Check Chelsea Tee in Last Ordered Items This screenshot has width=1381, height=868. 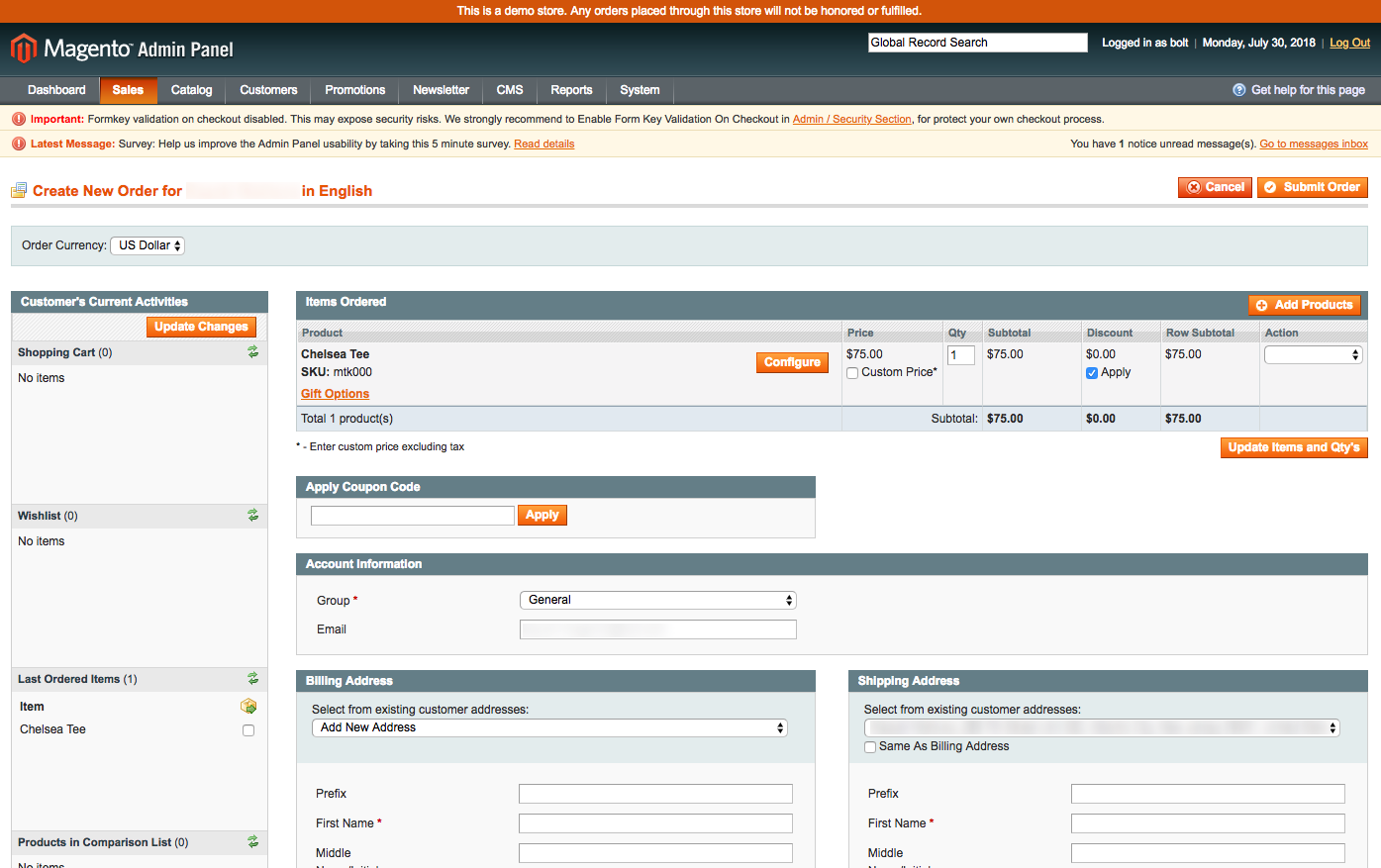click(x=248, y=730)
